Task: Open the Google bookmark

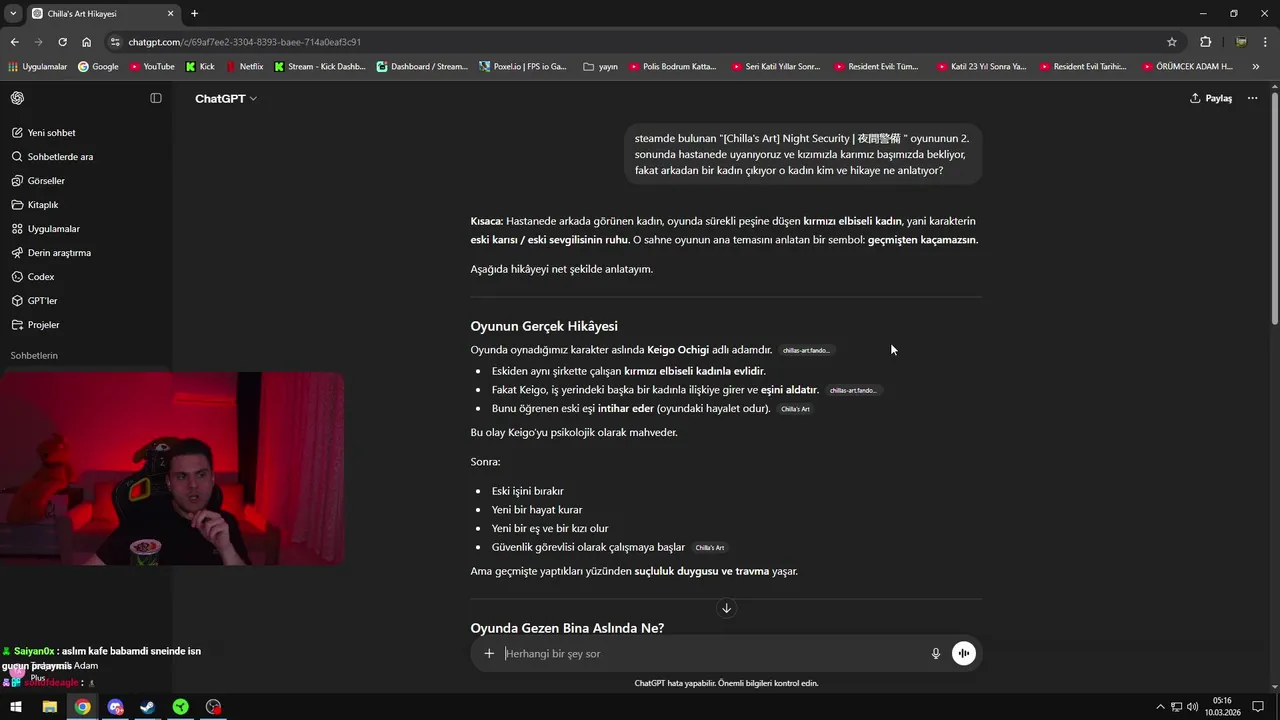Action: (98, 67)
